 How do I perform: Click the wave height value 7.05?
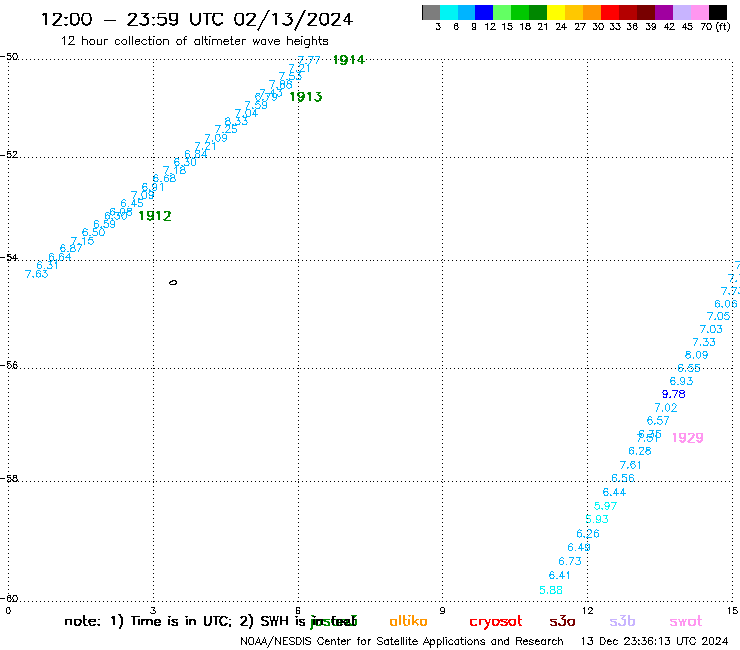(718, 316)
